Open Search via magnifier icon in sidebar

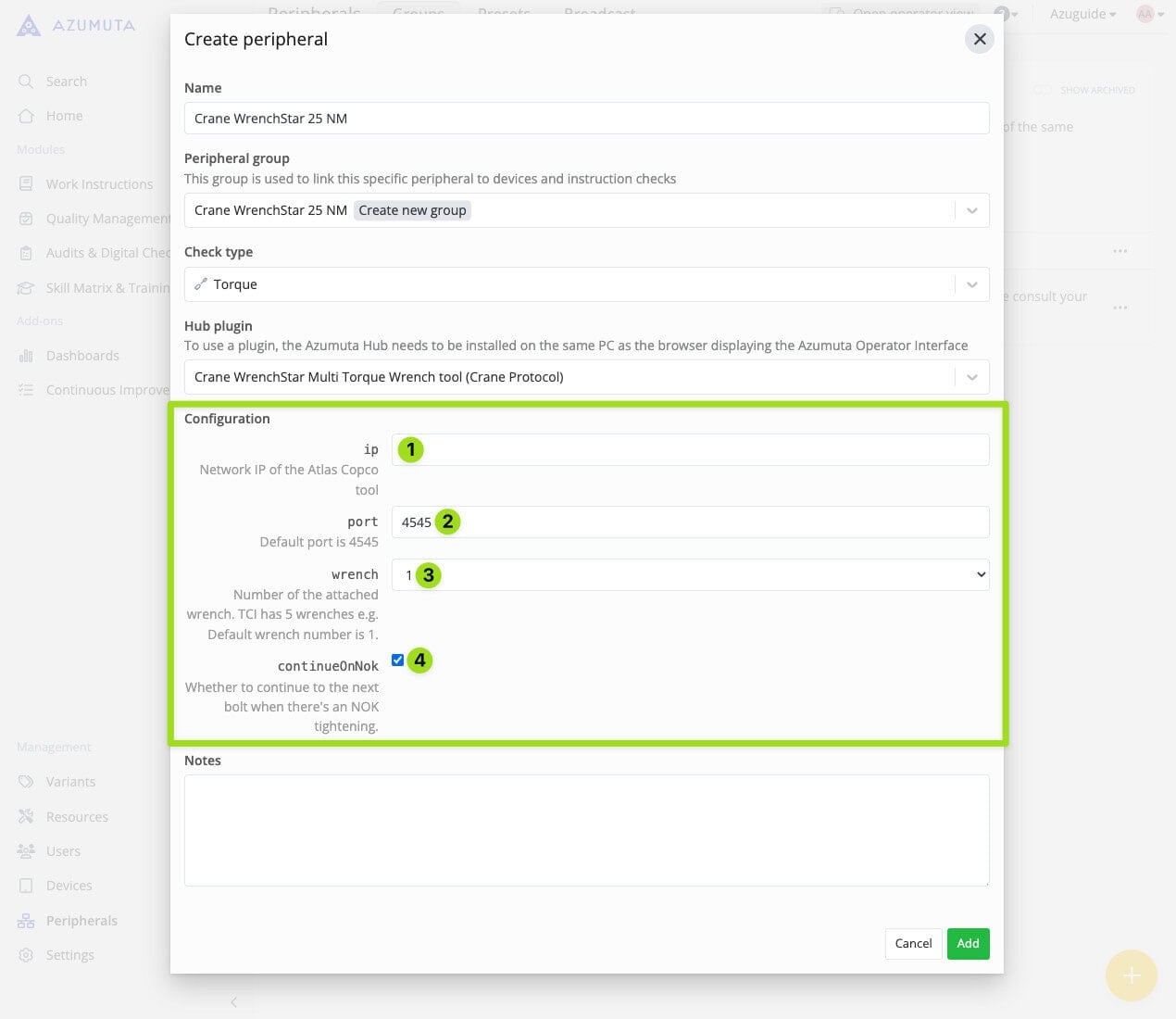pos(26,82)
